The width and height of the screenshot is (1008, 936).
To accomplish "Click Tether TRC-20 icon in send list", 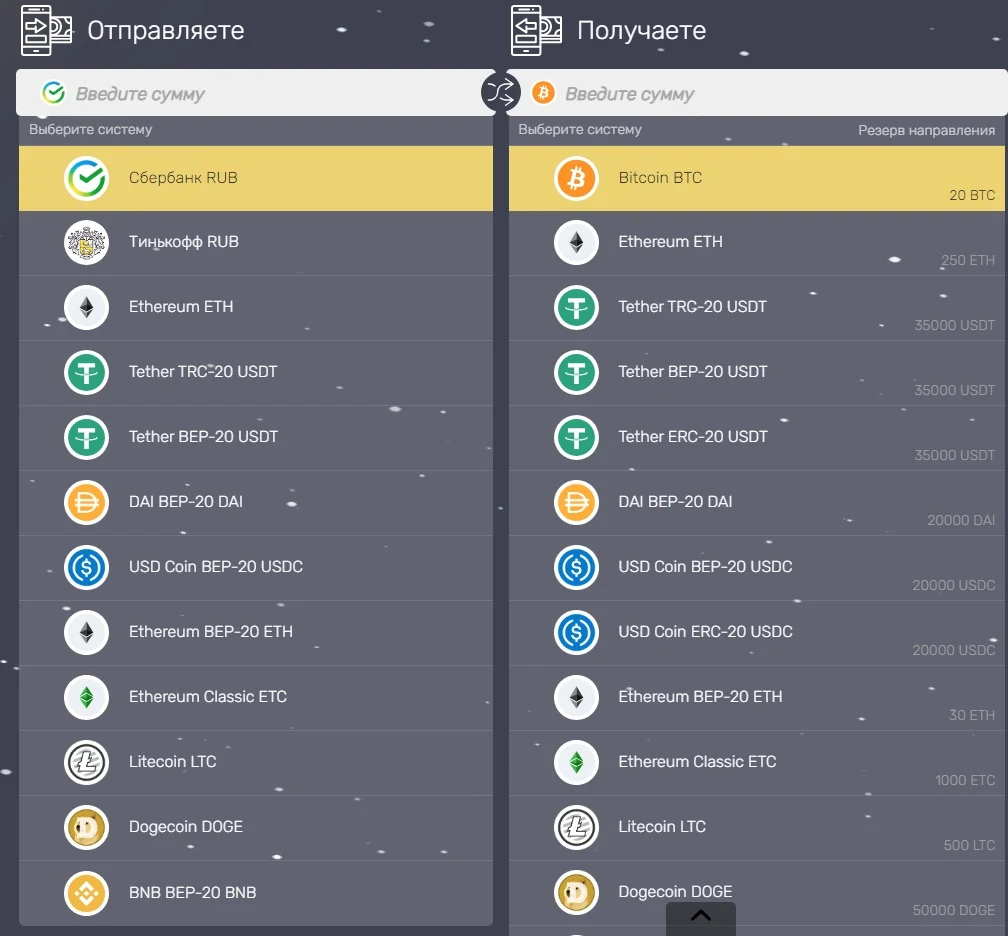I will [86, 372].
